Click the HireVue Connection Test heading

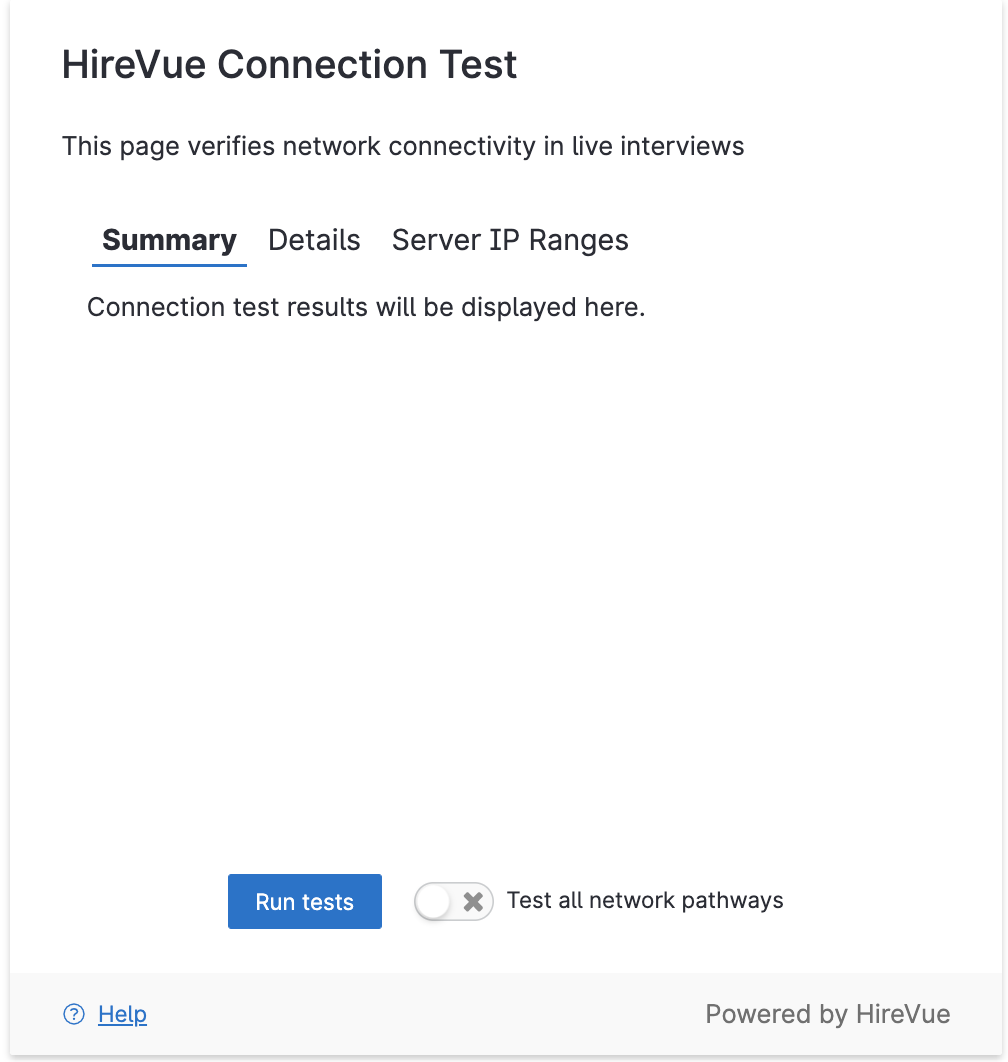pos(289,64)
